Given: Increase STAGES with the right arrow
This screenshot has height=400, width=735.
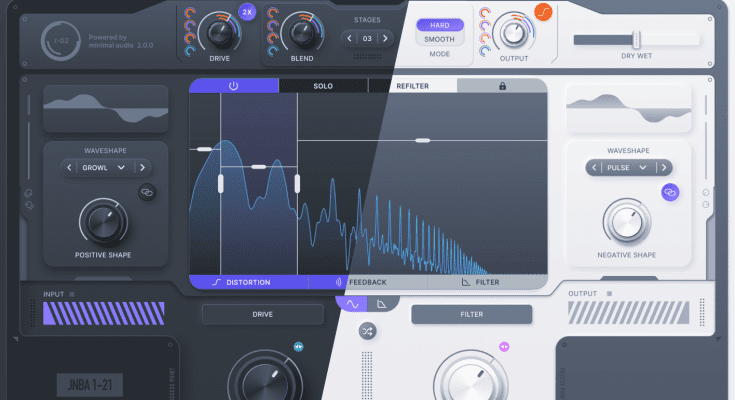Looking at the screenshot, I should [x=387, y=38].
